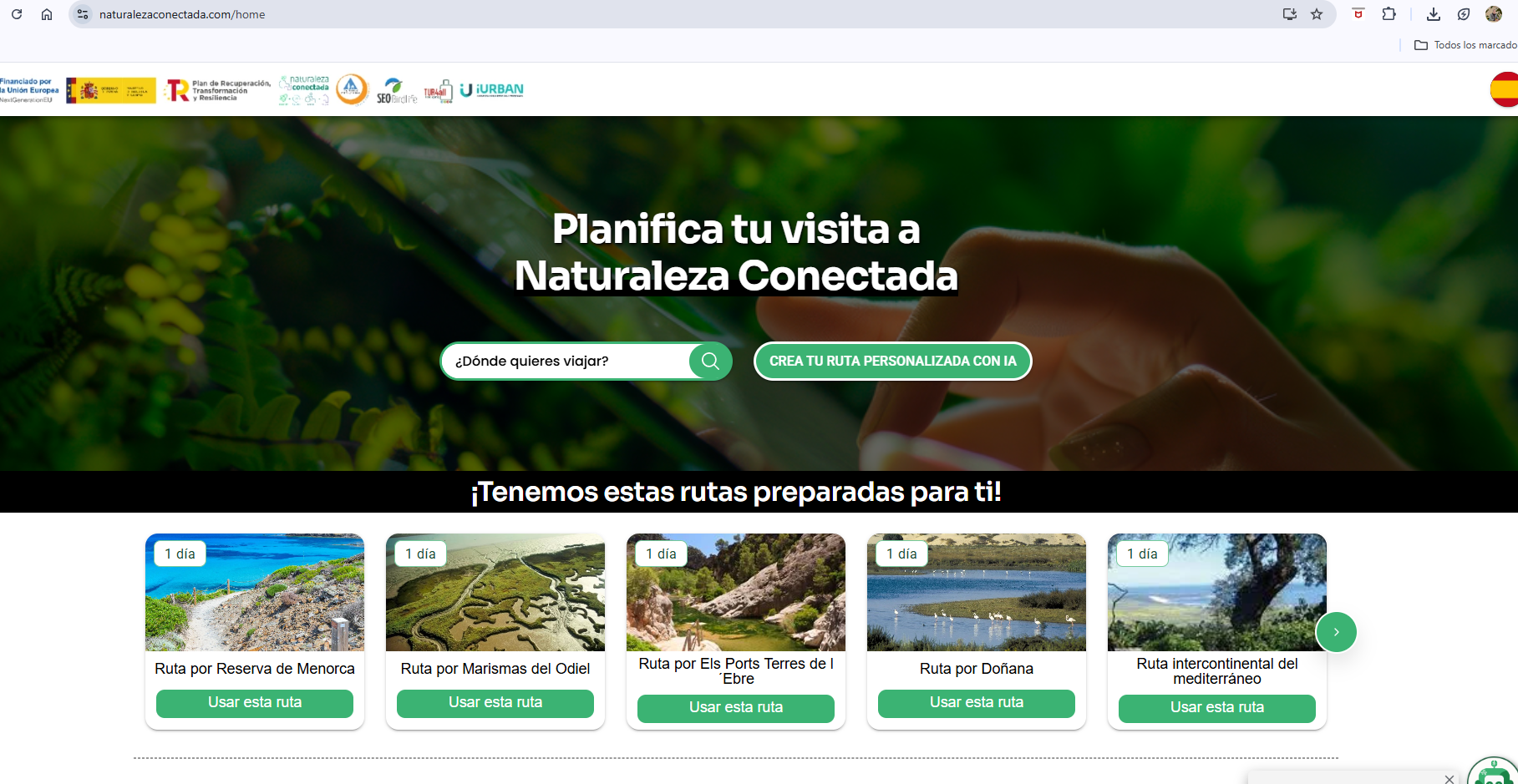Click the SEO BirdLife logo
Image resolution: width=1518 pixels, height=784 pixels.
click(x=396, y=90)
